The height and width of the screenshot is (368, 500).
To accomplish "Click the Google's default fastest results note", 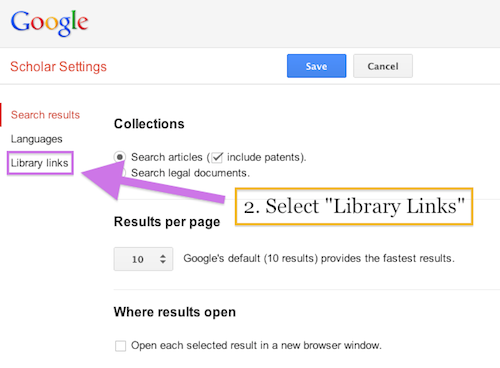I will click(x=319, y=258).
